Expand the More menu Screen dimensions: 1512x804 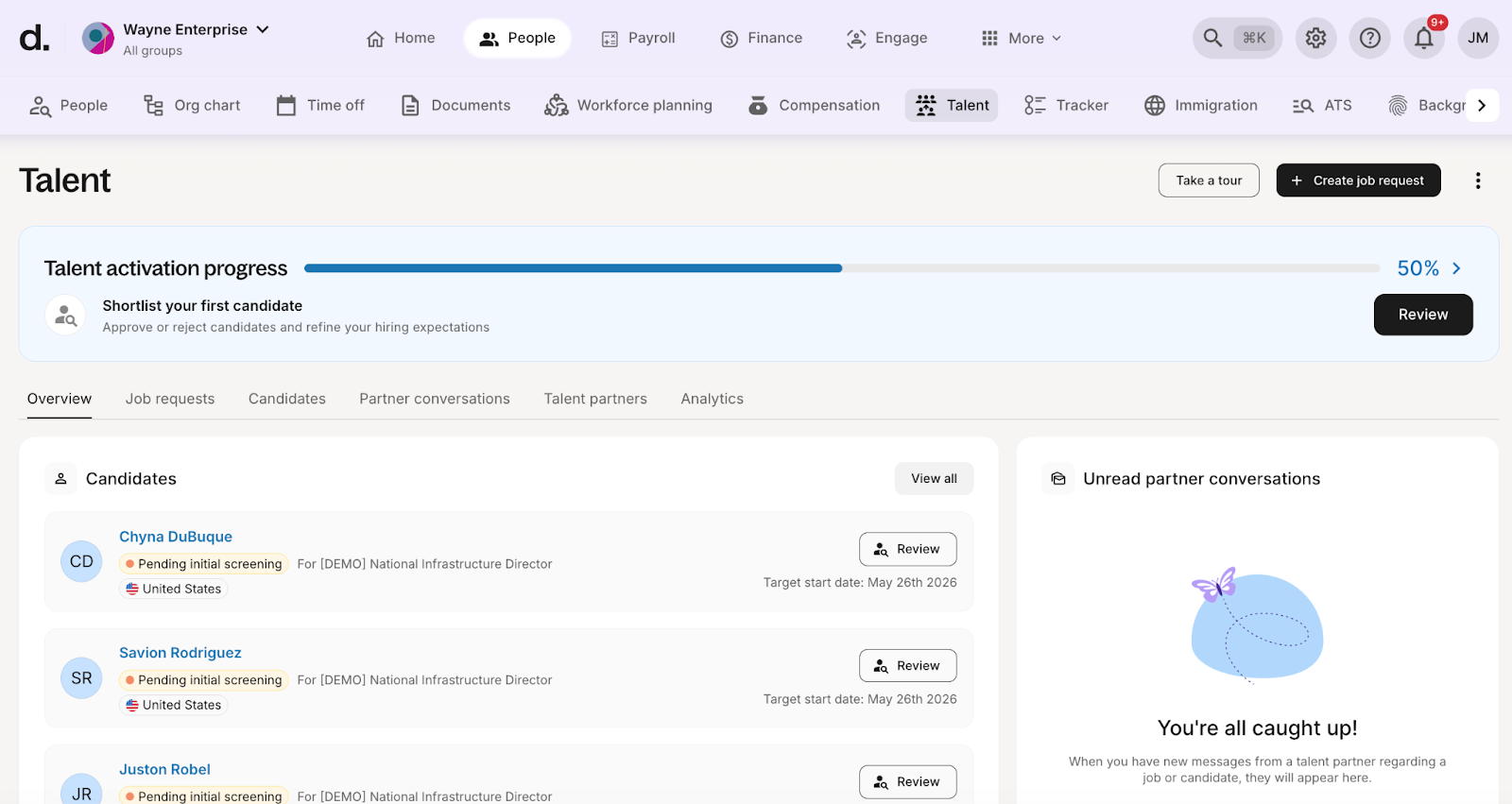tap(1022, 38)
